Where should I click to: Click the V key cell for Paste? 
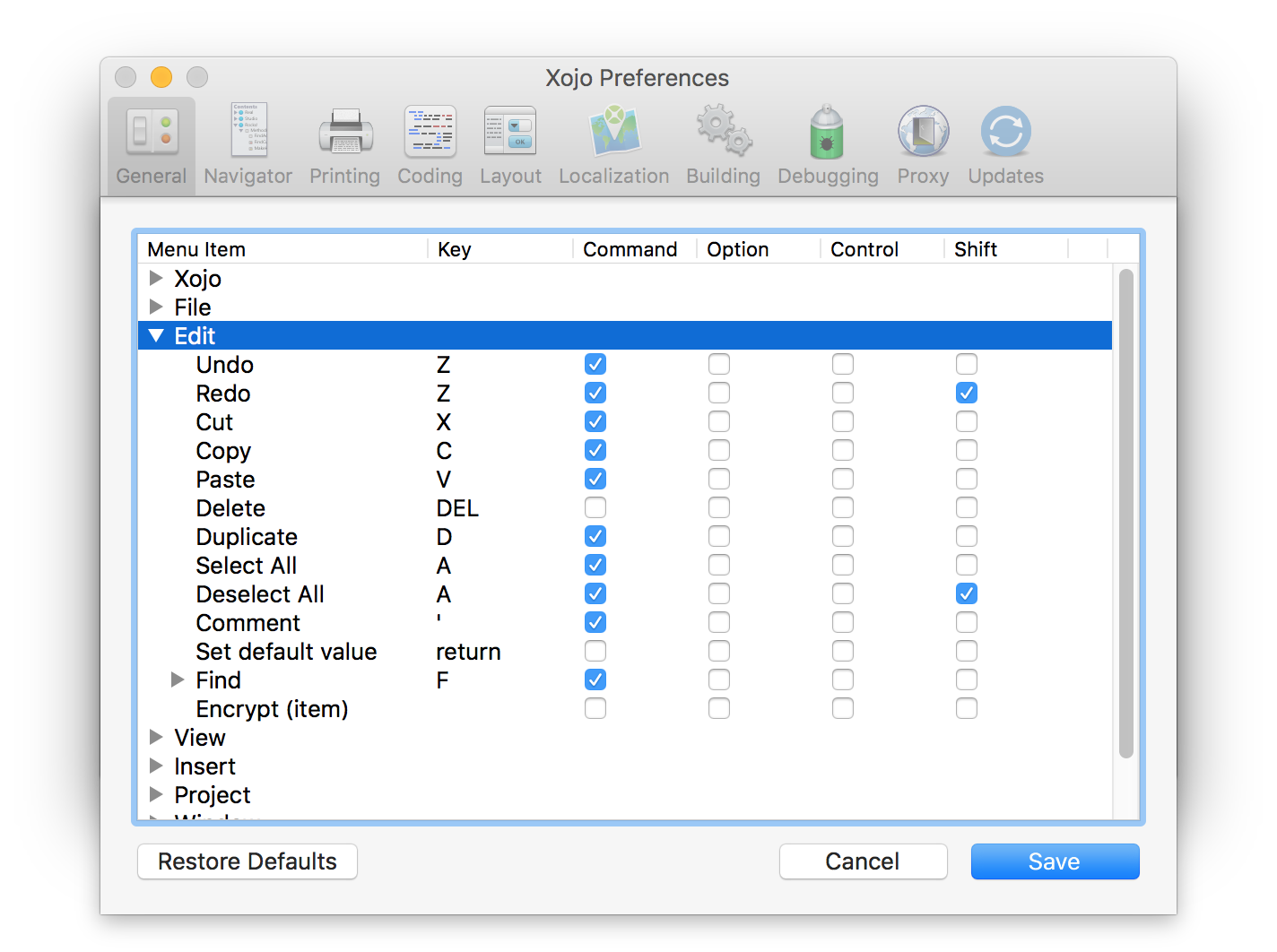point(444,480)
